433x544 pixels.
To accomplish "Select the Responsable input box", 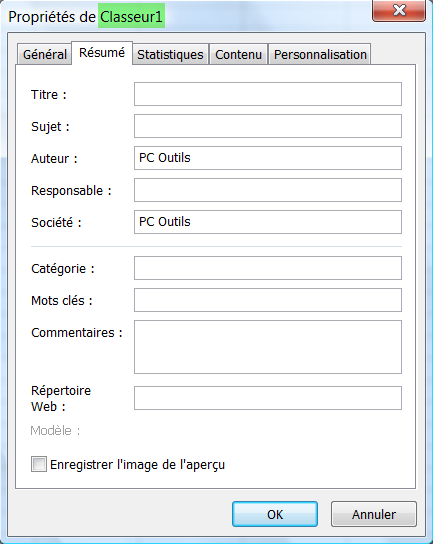I will 268,190.
